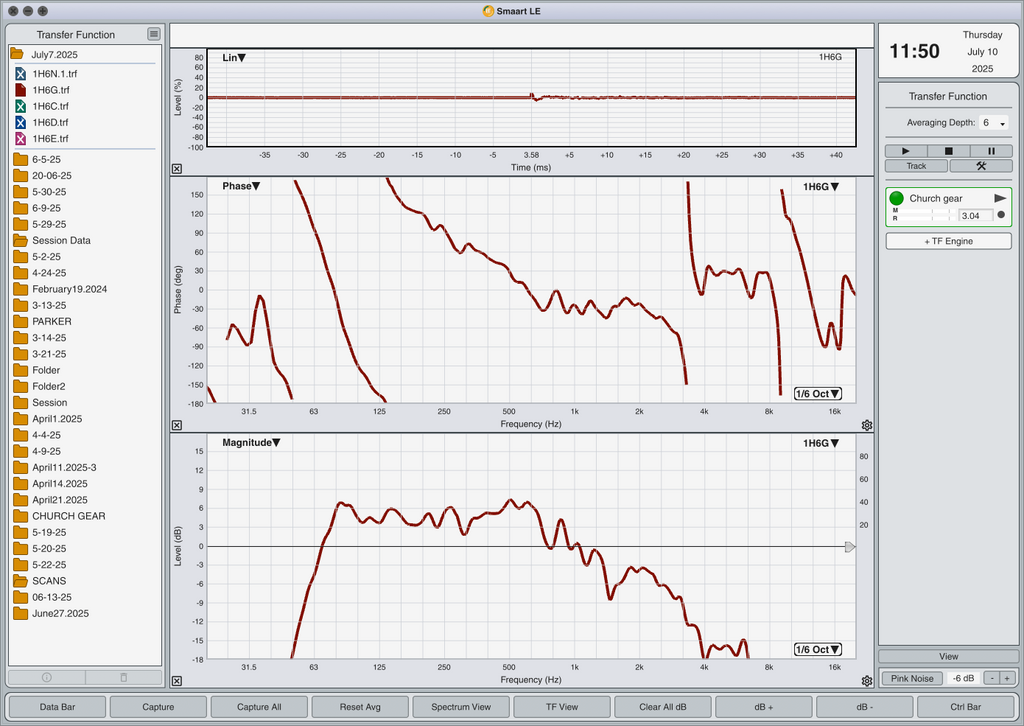Open measurement config tools icon

coord(981,166)
